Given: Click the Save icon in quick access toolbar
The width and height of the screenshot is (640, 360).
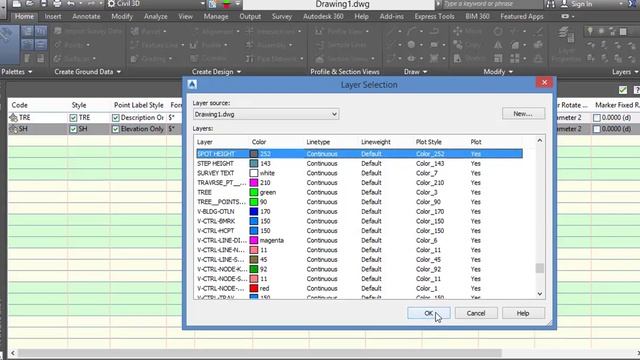Looking at the screenshot, I should pos(43,4).
